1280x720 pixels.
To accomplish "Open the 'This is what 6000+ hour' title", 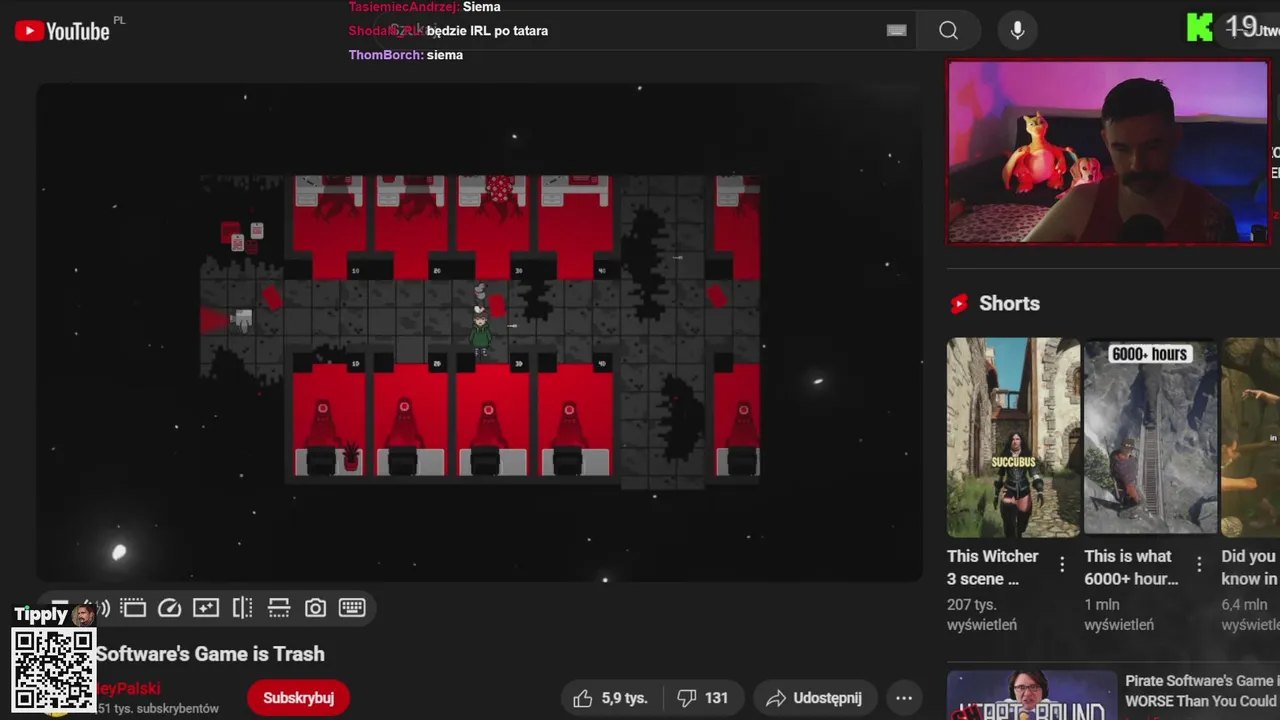I will point(1131,567).
